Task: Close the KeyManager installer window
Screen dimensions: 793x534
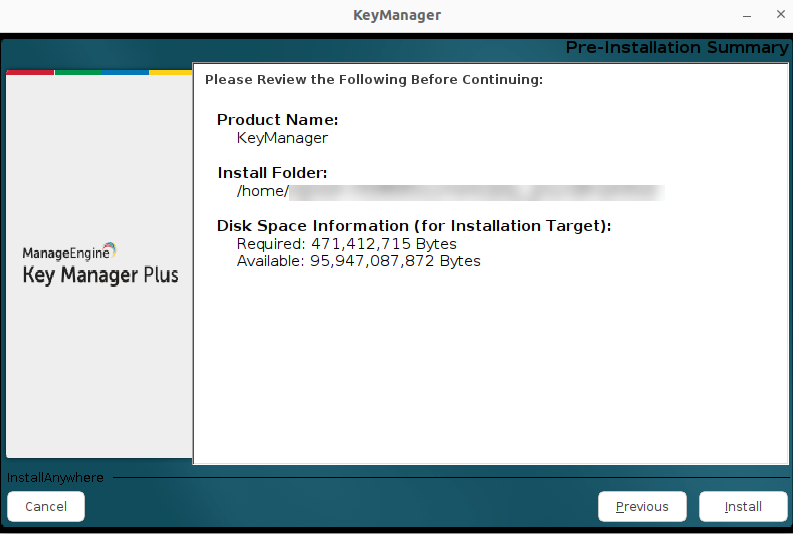Action: [781, 14]
